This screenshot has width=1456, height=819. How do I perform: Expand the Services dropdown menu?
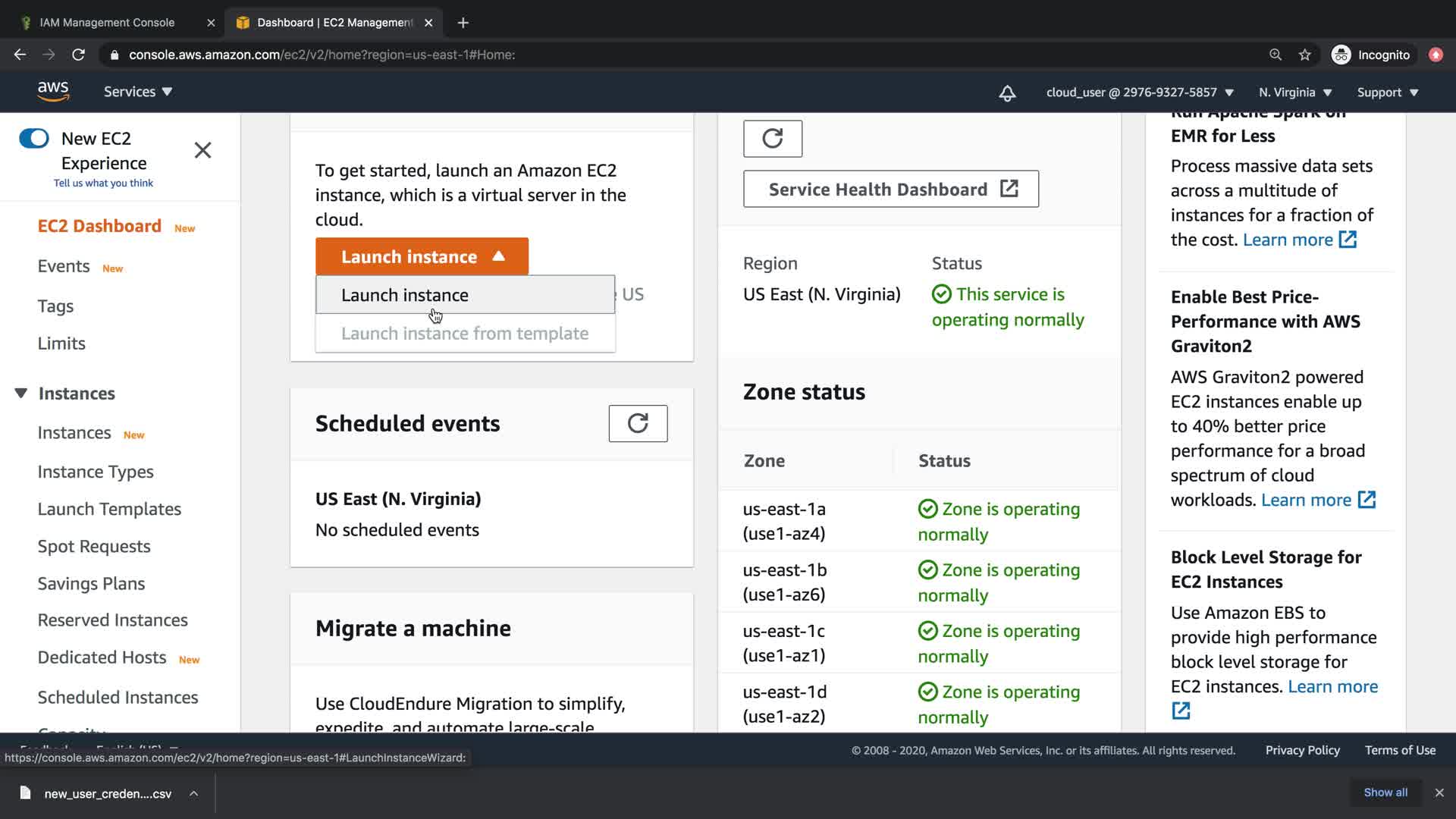[138, 92]
